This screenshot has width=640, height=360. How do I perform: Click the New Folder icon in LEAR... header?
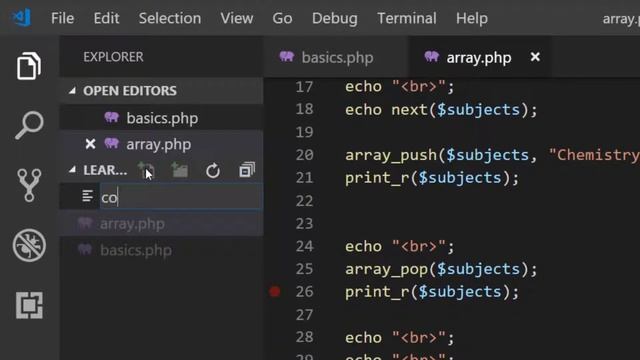coord(180,170)
